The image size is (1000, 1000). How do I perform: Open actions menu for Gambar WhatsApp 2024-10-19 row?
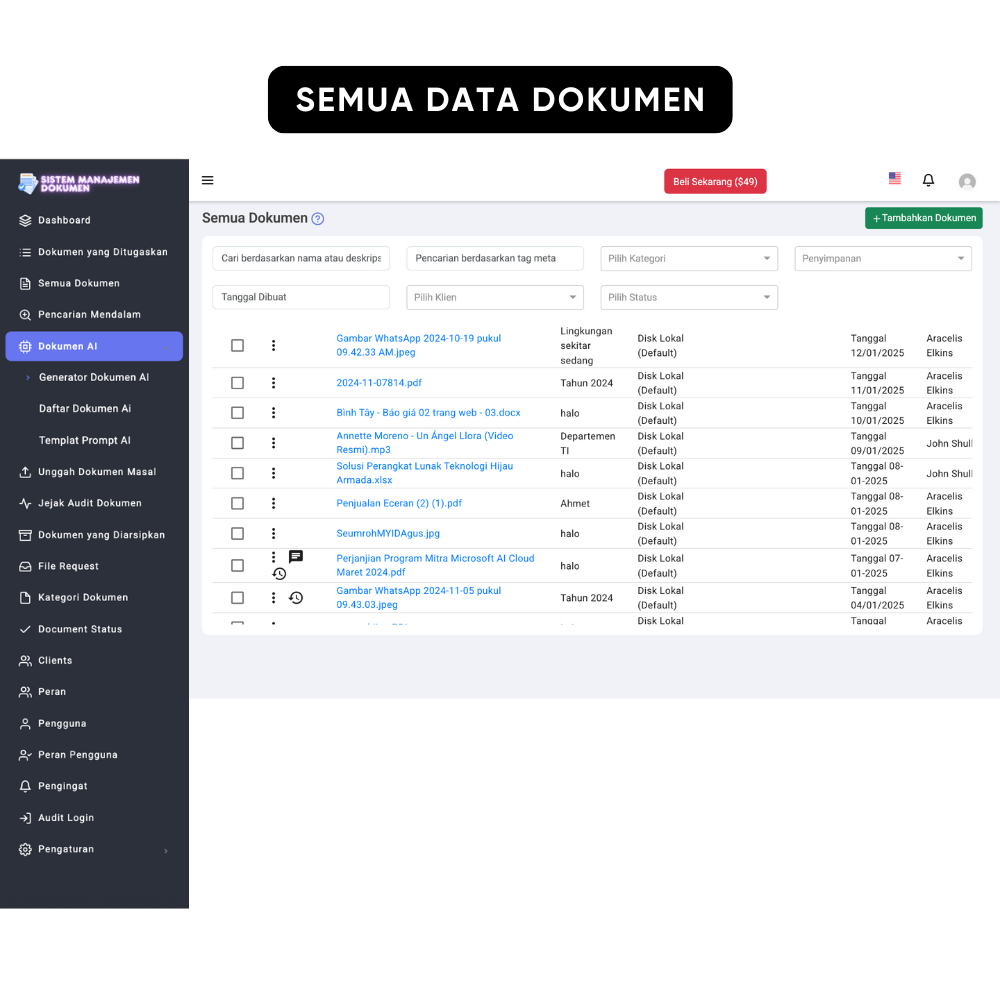(274, 345)
